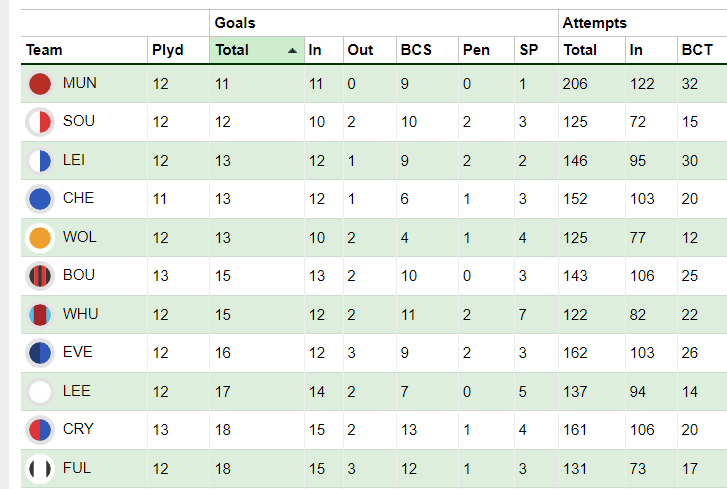Image resolution: width=727 pixels, height=489 pixels.
Task: Sort table by BCS column header
Action: 416,50
